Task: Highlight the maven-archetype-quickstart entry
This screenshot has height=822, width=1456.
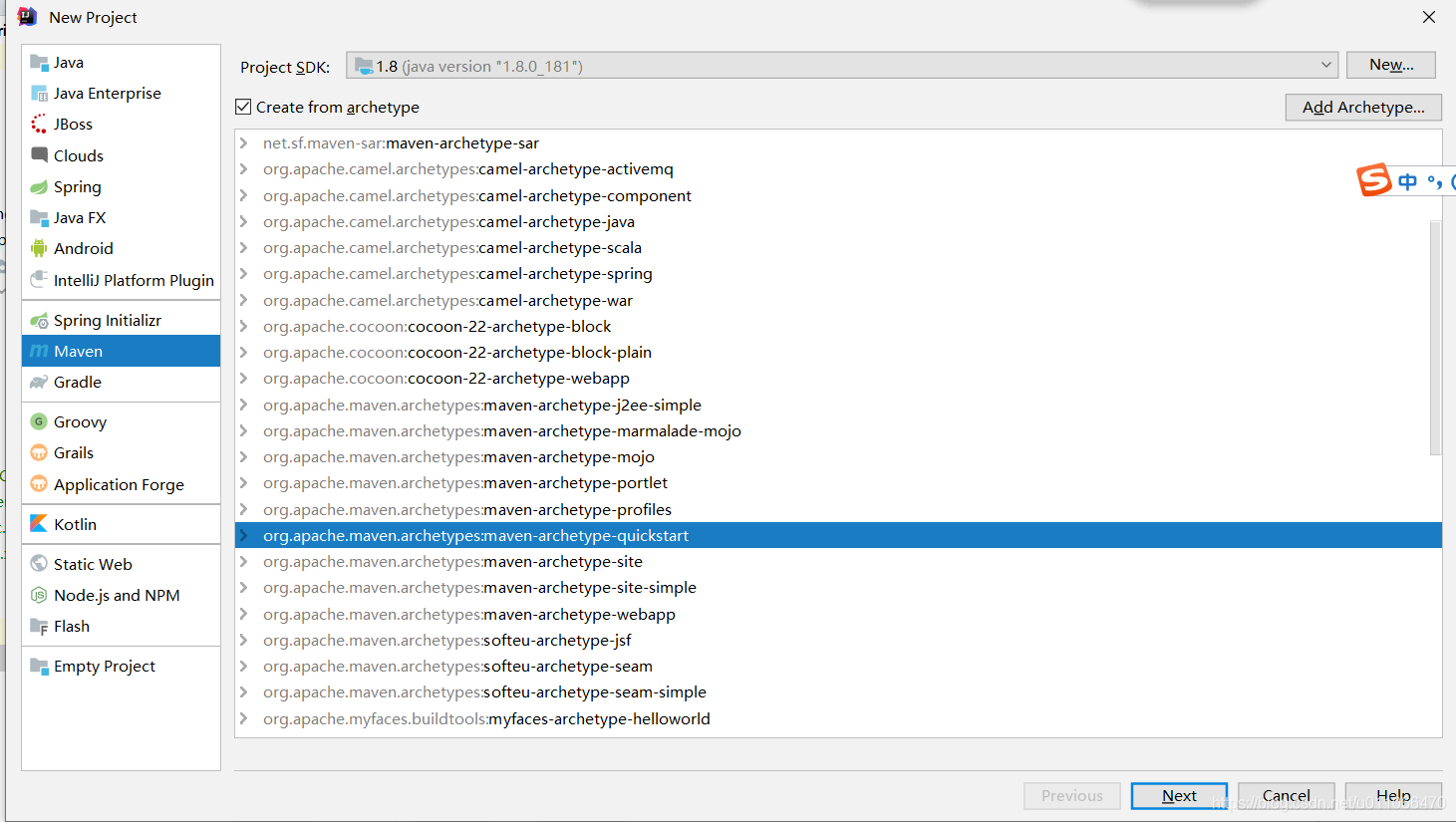Action: [x=475, y=535]
